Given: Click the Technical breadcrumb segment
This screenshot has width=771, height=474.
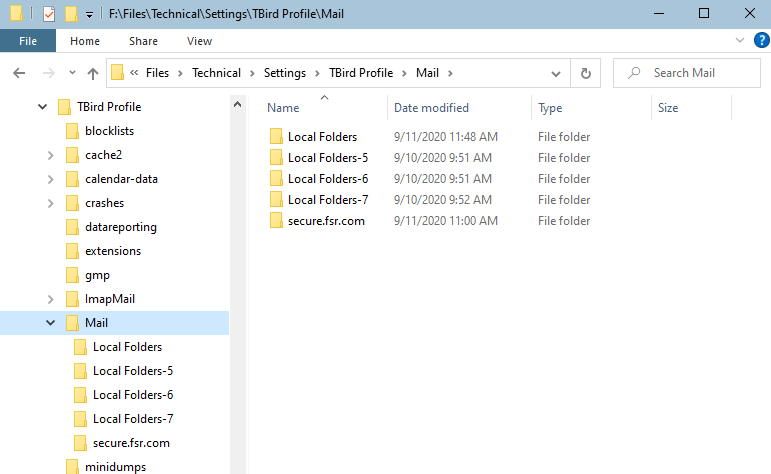Looking at the screenshot, I should (x=216, y=73).
